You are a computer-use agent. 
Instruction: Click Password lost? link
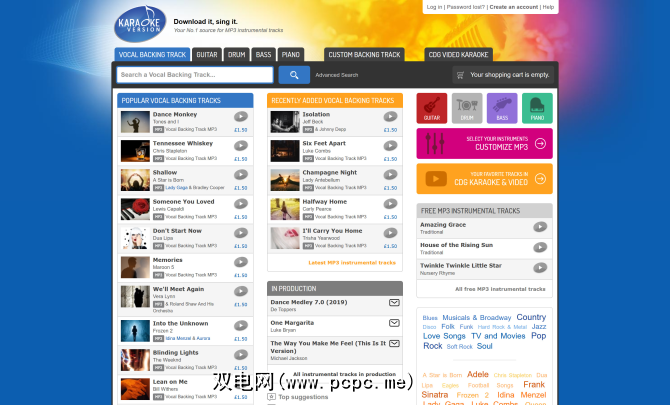(466, 7)
